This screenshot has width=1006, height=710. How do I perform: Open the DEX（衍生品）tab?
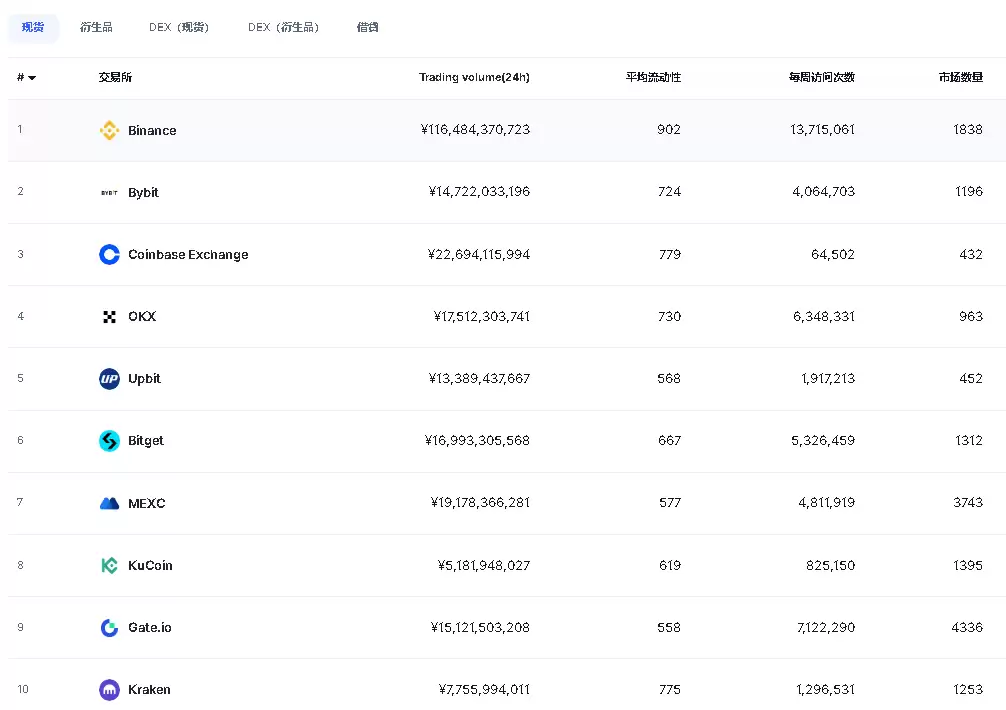click(x=284, y=27)
